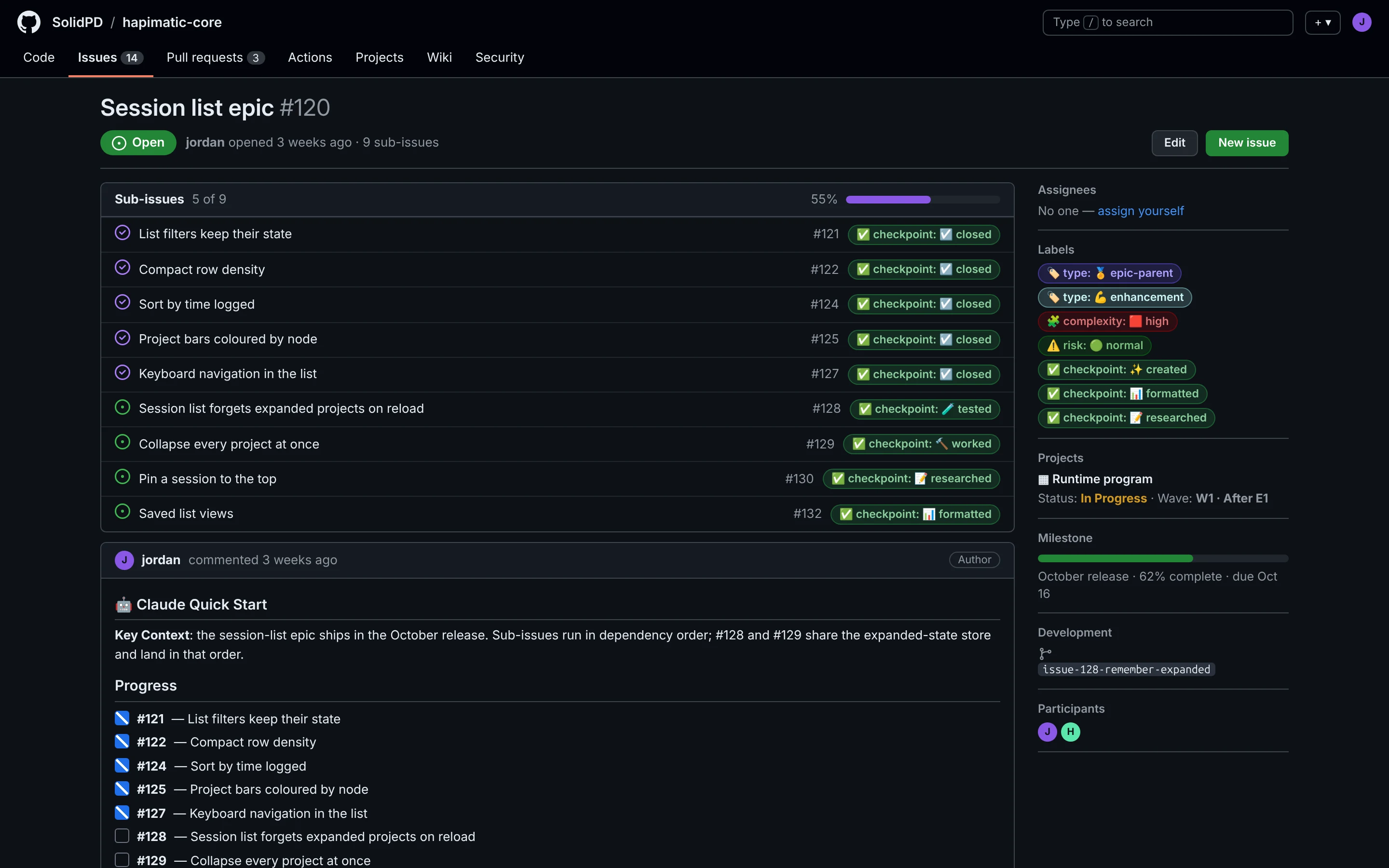Toggle the checked #122 progress checkbox

click(122, 742)
